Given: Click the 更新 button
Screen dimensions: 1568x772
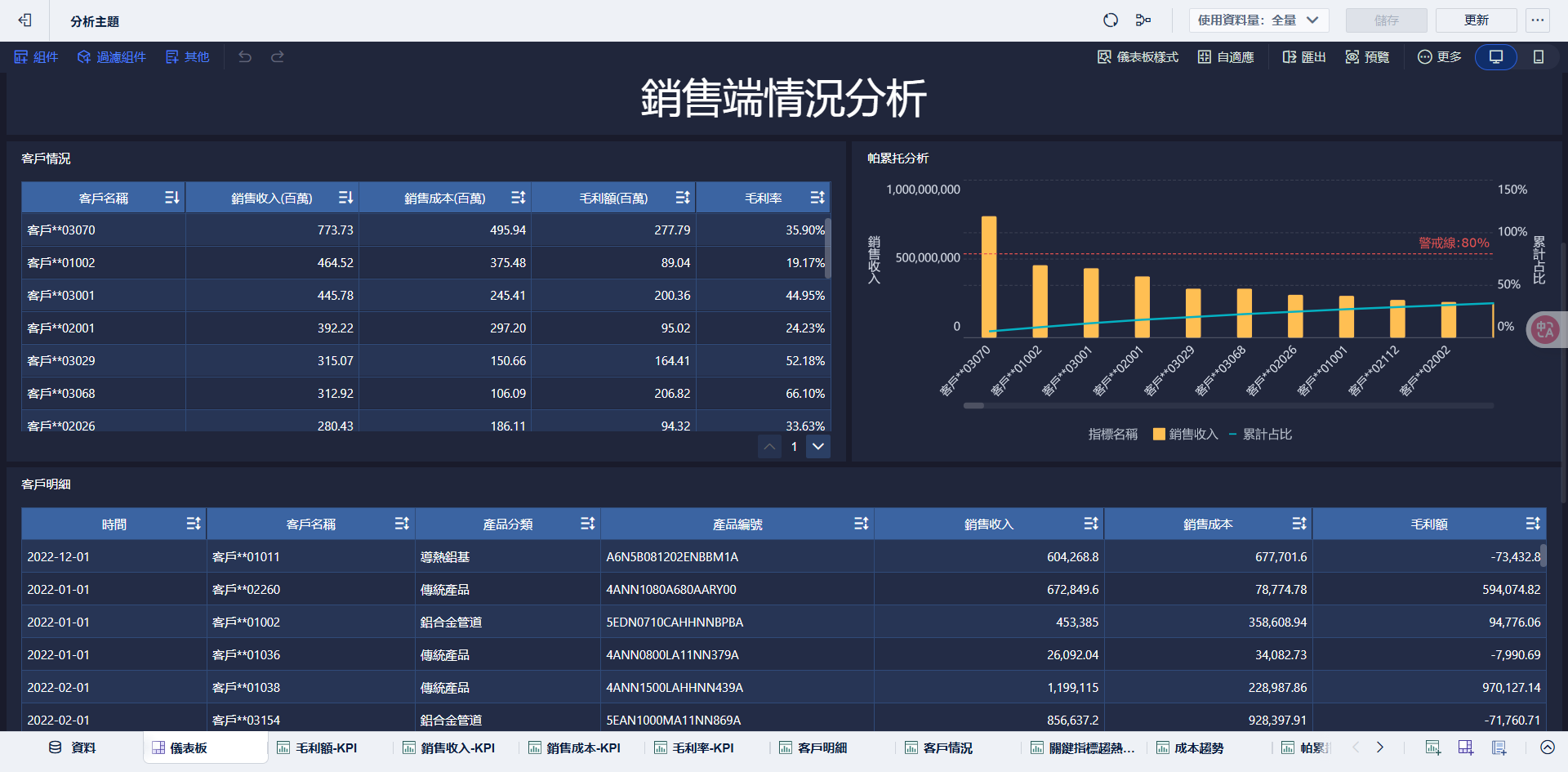Looking at the screenshot, I should pos(1477,20).
